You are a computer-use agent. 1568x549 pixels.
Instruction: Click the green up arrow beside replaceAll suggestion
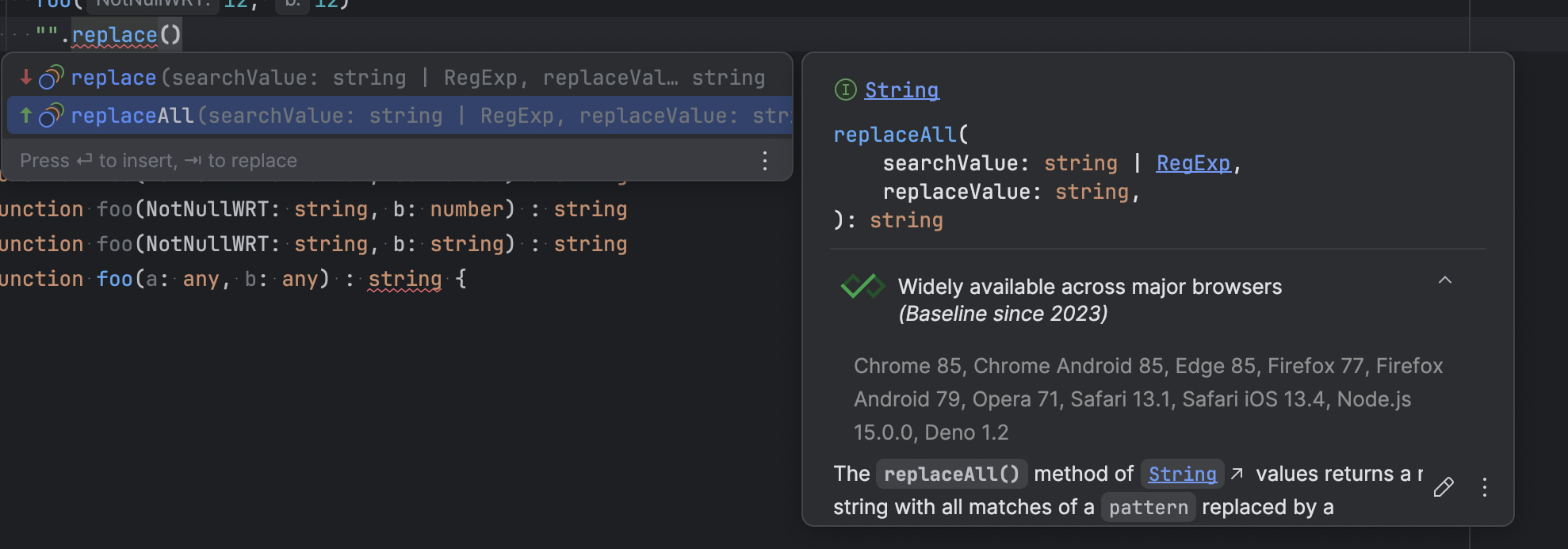[x=25, y=116]
